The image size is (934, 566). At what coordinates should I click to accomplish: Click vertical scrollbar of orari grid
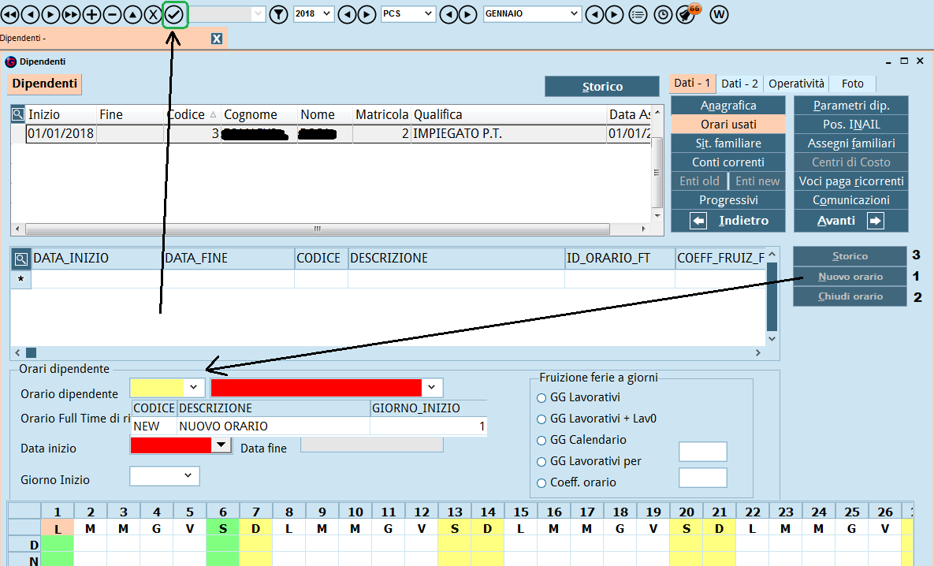pyautogui.click(x=772, y=297)
